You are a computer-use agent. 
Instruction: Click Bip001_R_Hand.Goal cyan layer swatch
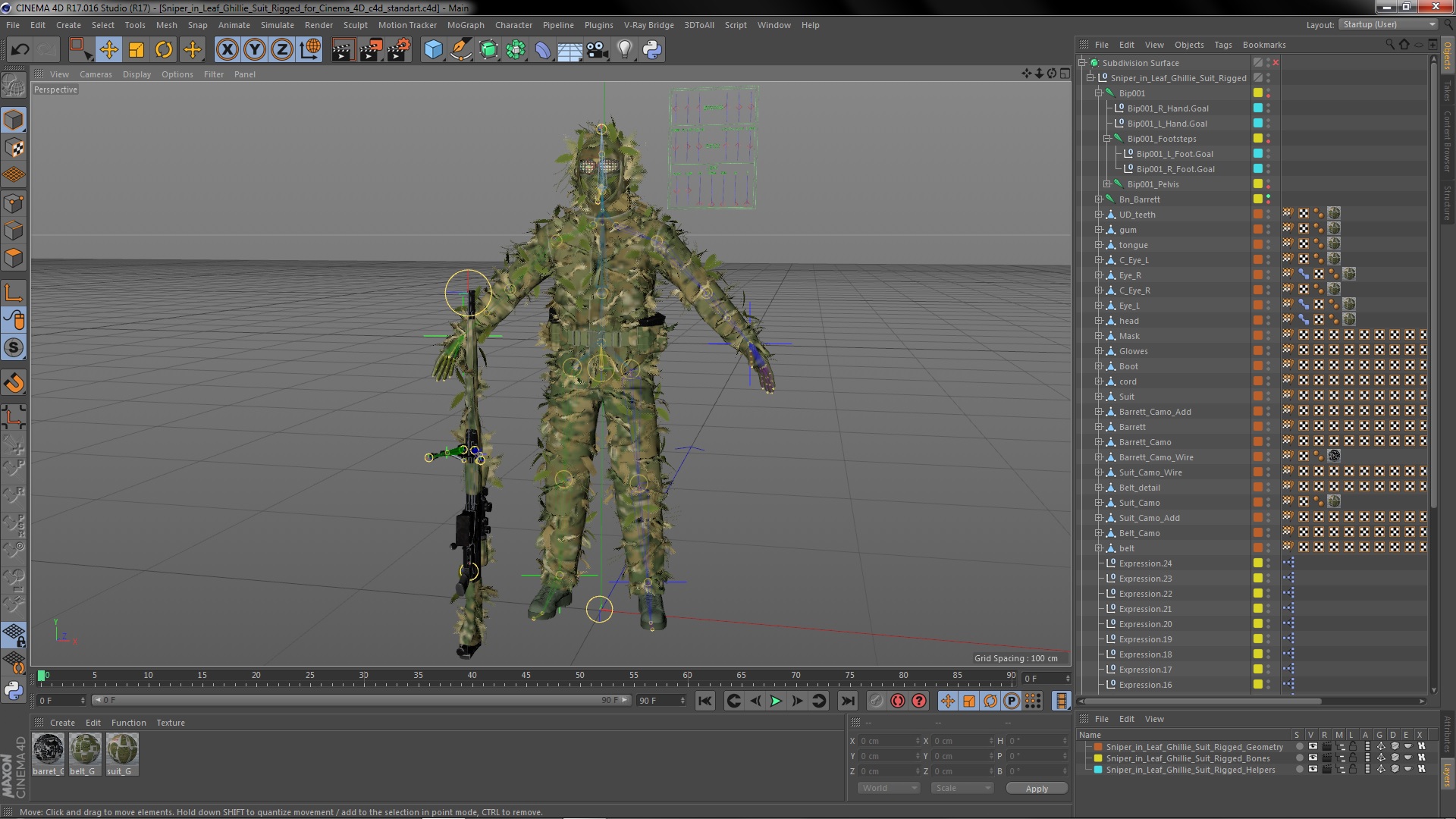pyautogui.click(x=1257, y=108)
